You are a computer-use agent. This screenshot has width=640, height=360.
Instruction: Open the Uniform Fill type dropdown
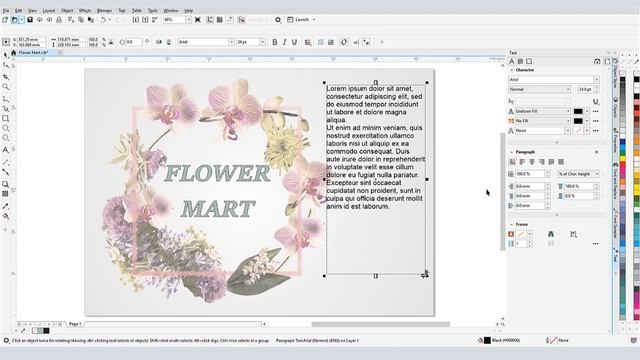click(x=567, y=111)
